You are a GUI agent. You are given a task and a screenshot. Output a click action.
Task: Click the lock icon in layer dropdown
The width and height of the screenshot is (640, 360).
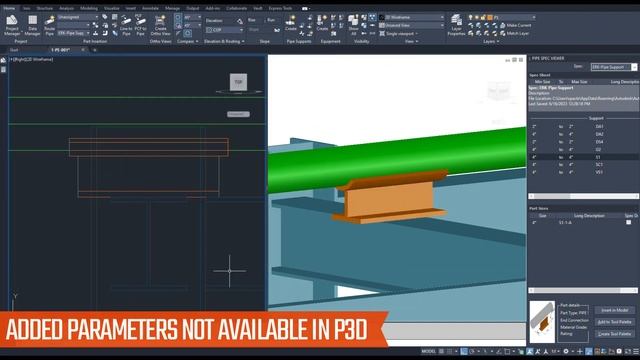[x=483, y=17]
